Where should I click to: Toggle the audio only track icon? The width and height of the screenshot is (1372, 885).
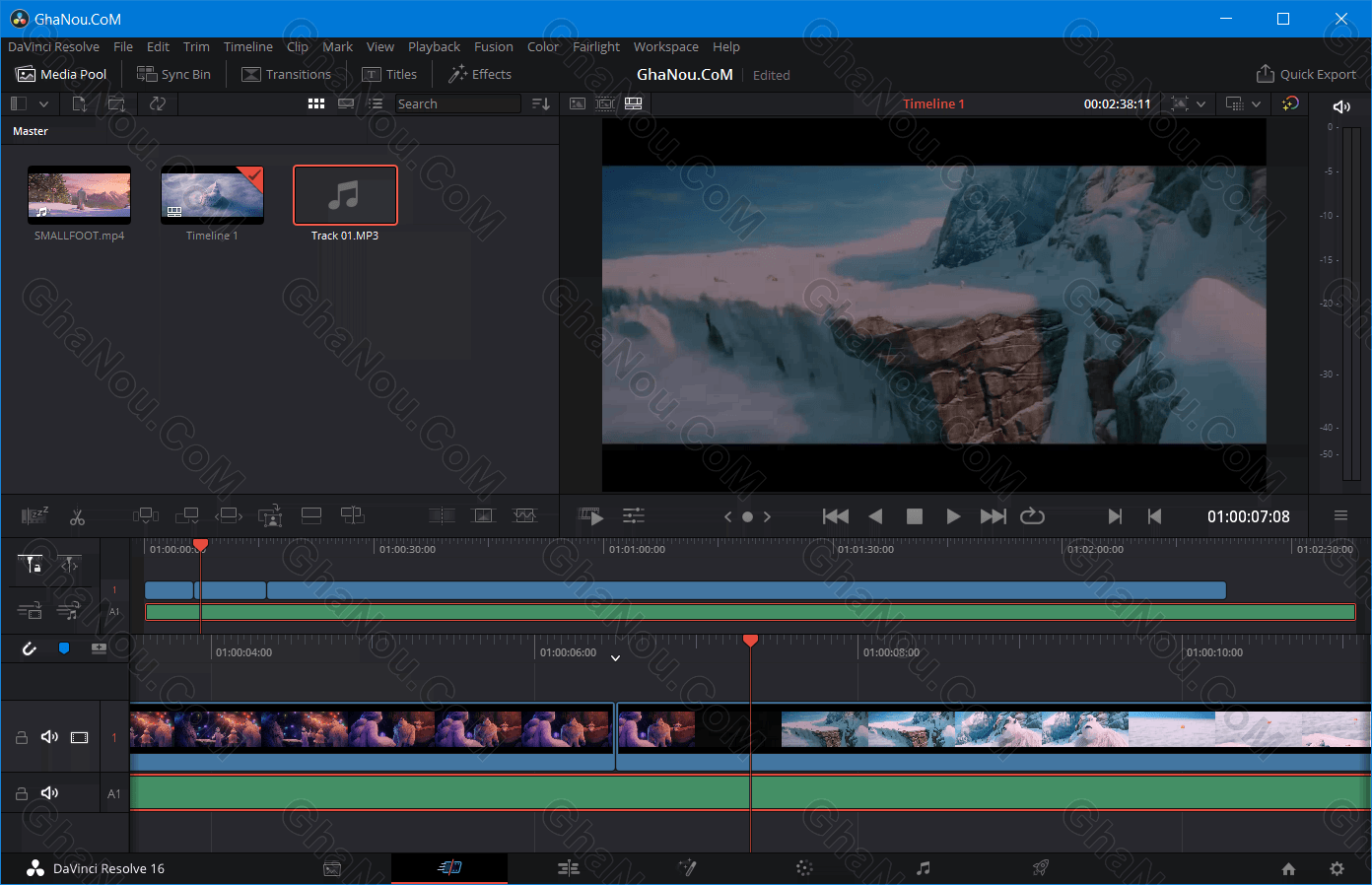68,611
